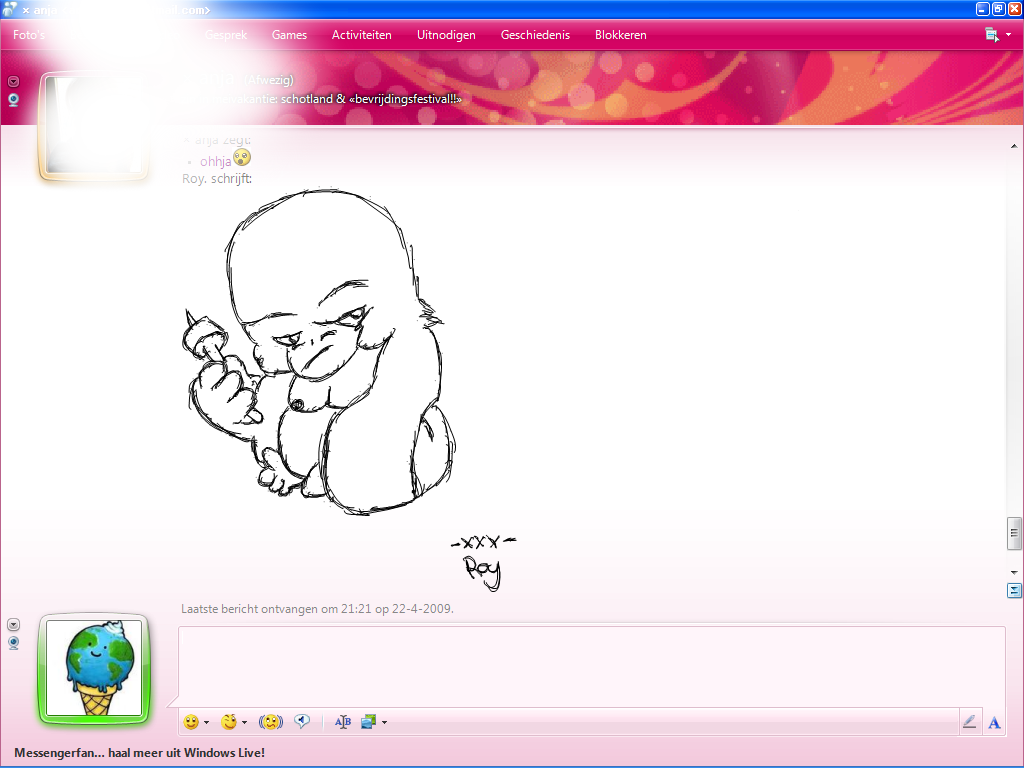Viewport: 1024px width, 768px height.
Task: Record a voice clip
Action: pyautogui.click(x=303, y=721)
